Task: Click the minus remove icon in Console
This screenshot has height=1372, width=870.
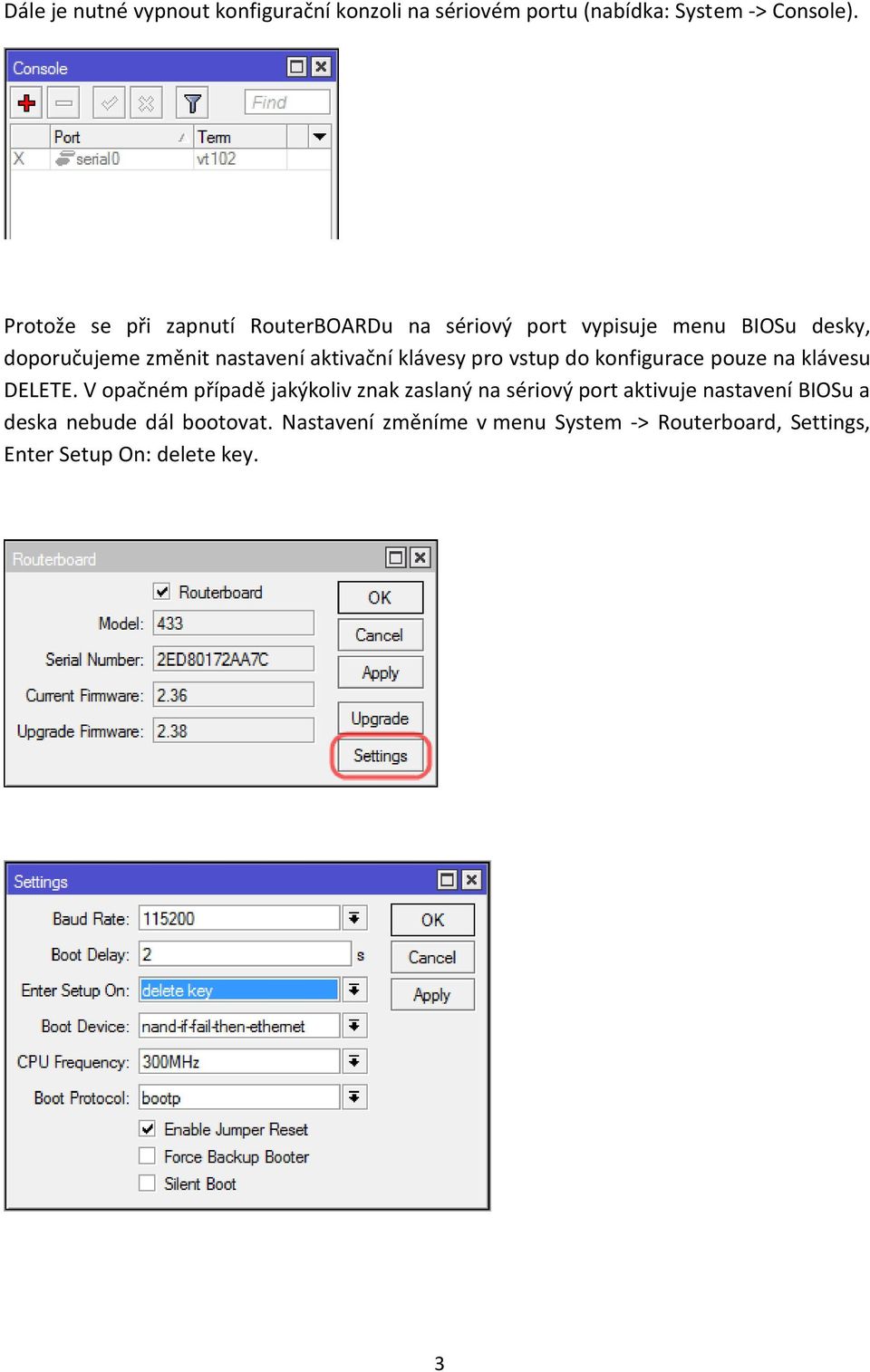Action: [x=63, y=102]
